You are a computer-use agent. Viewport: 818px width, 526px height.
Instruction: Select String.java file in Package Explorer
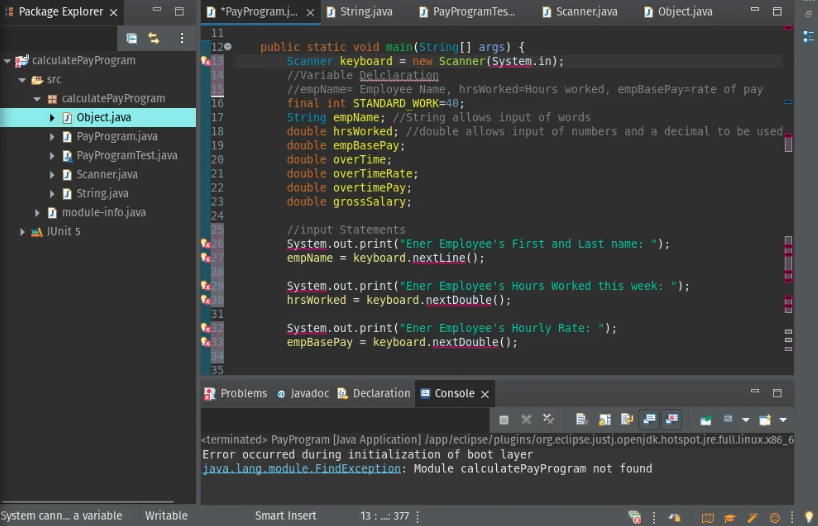pyautogui.click(x=102, y=194)
